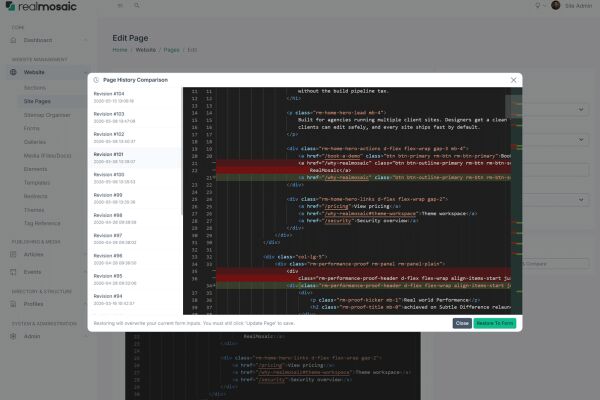The height and width of the screenshot is (400, 600).
Task: Open the first dropdown in the Edit Page right panel
Action: click(x=556, y=109)
